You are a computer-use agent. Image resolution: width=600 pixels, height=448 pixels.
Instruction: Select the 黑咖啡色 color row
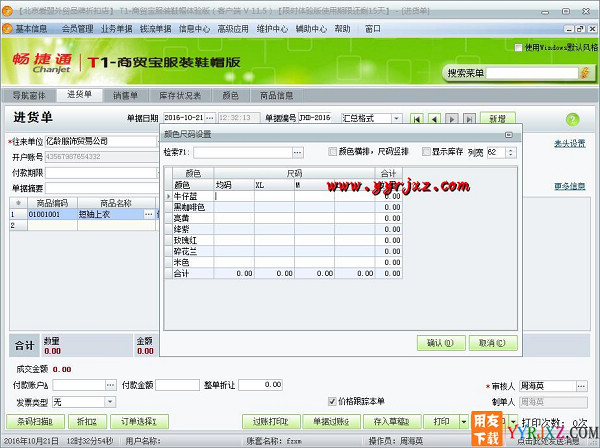pyautogui.click(x=284, y=207)
